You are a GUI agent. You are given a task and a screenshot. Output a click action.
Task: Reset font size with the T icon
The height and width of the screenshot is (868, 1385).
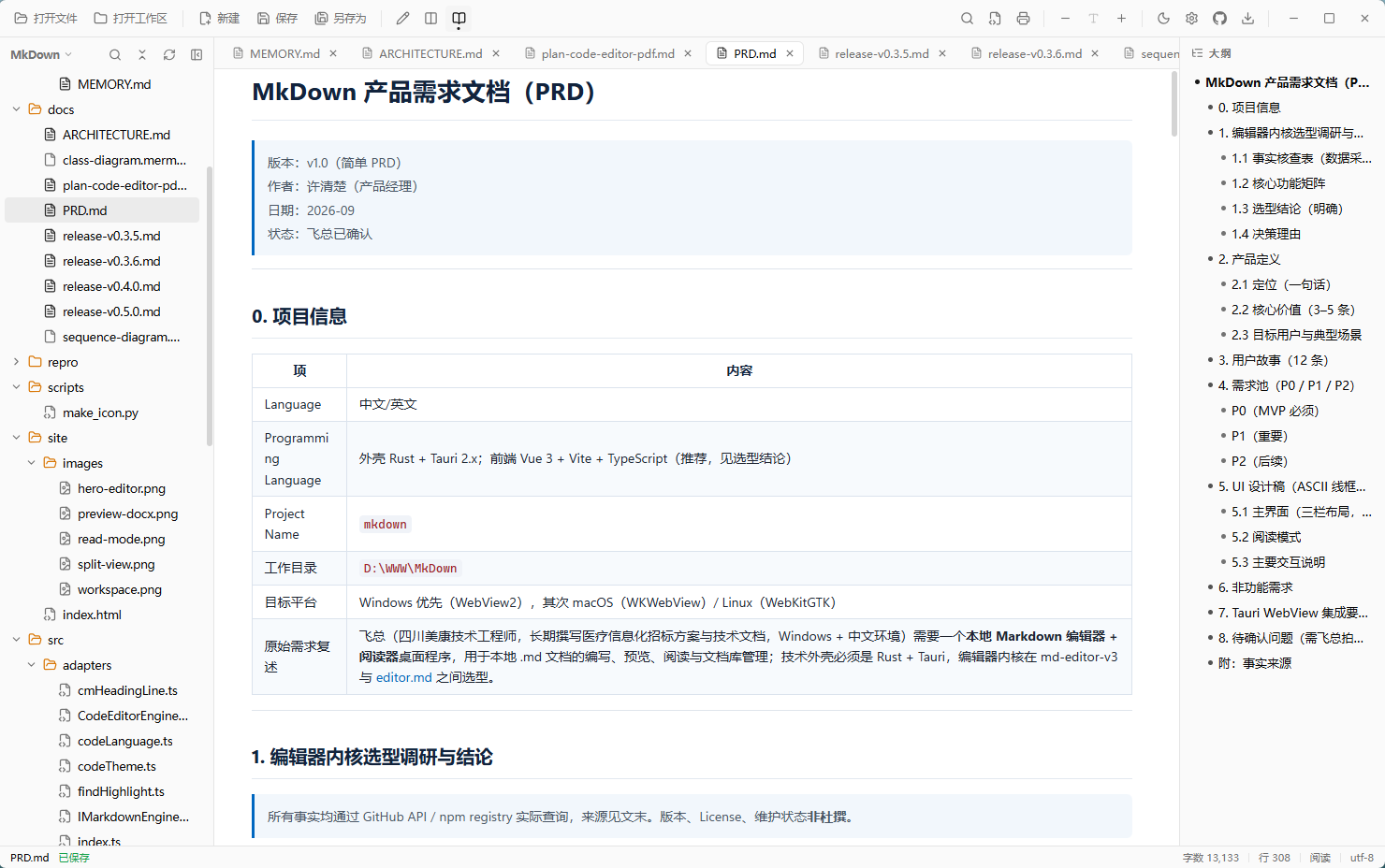1093,18
